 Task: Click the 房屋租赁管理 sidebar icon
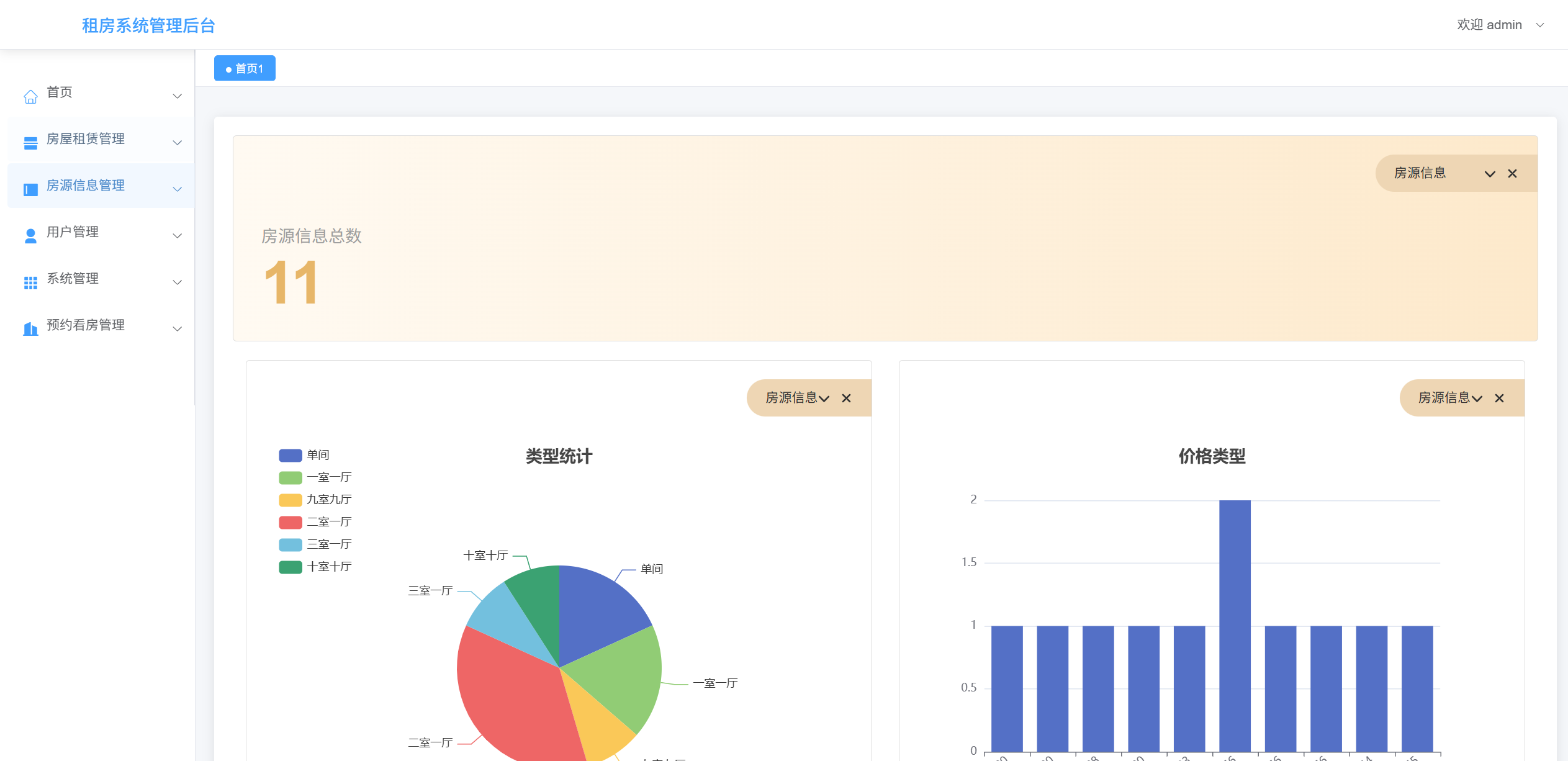(x=30, y=143)
